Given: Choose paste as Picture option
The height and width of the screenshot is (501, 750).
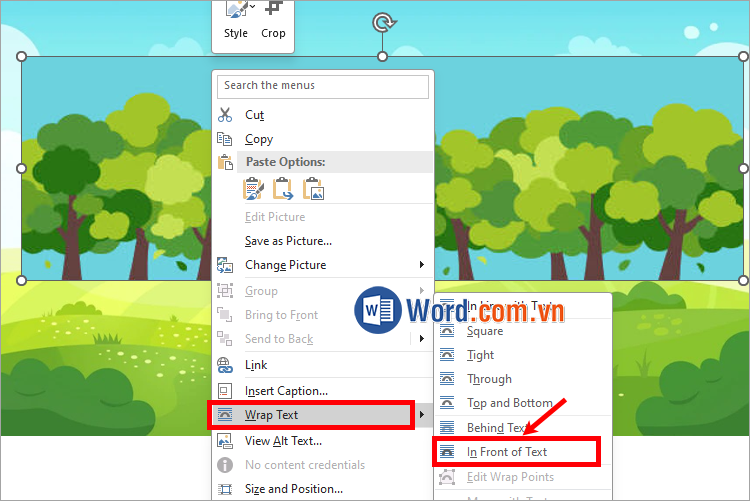Looking at the screenshot, I should [x=313, y=189].
